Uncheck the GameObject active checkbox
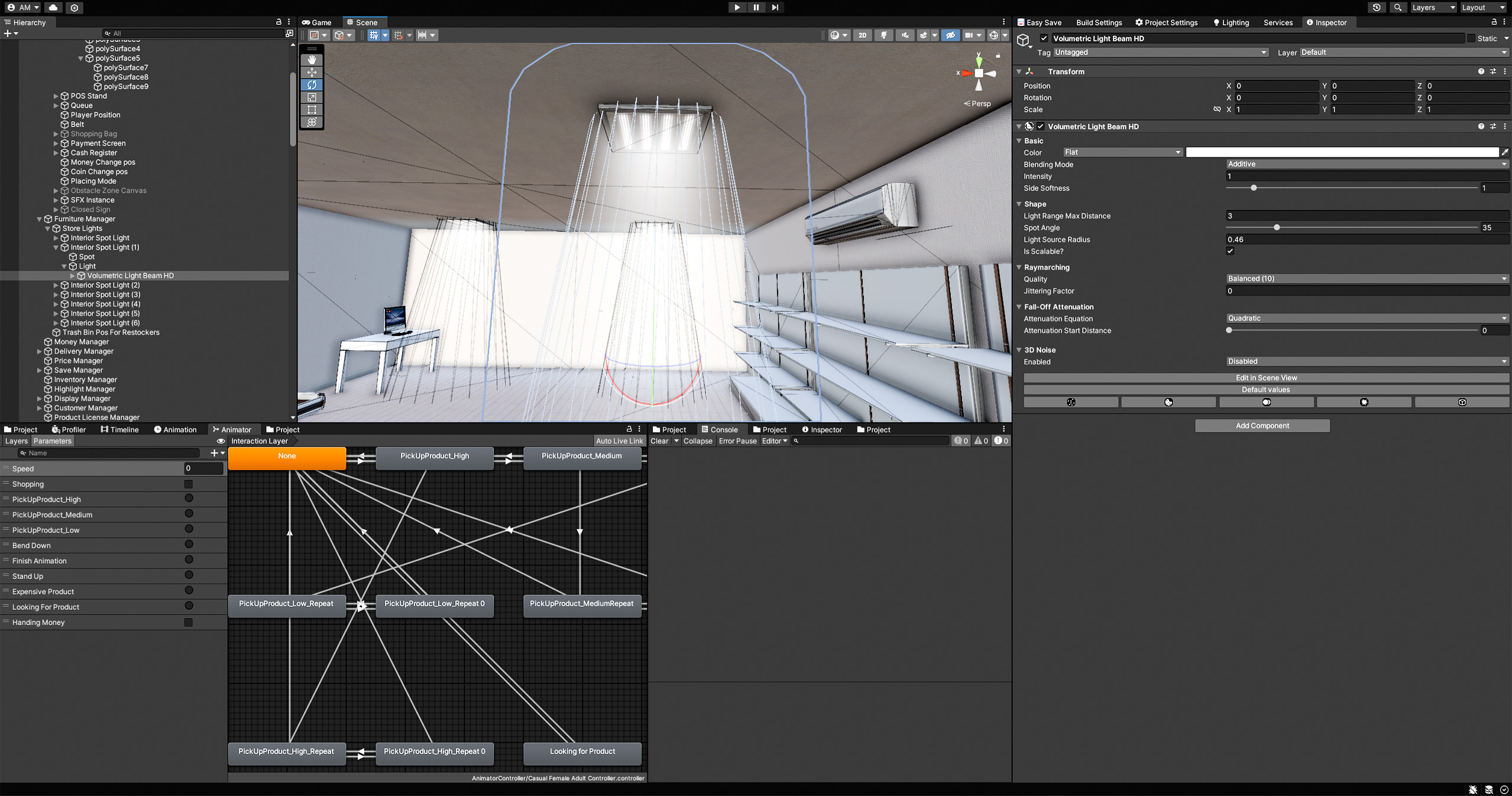 point(1044,38)
